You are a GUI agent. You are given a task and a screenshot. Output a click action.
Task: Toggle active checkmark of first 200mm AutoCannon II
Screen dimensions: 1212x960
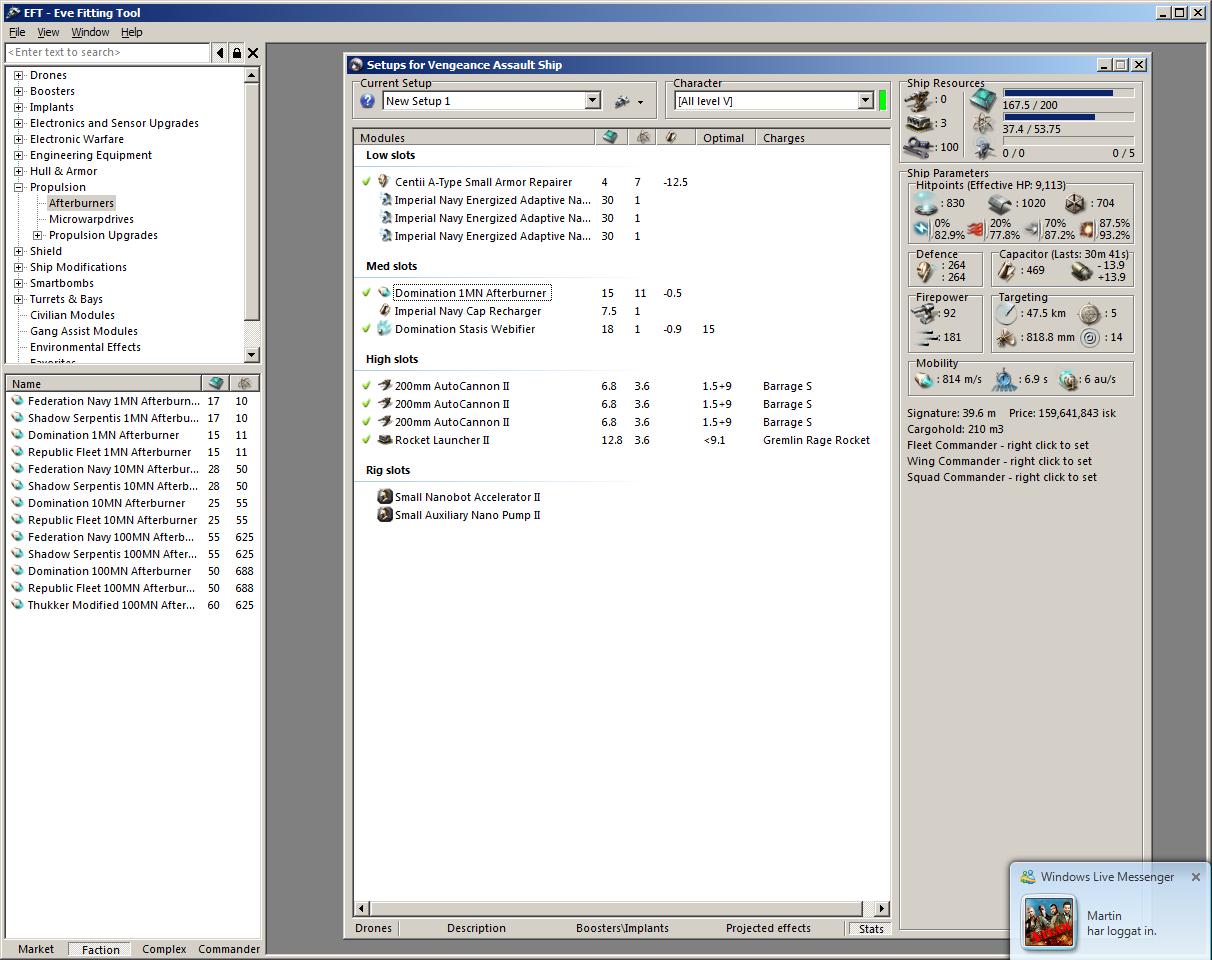point(366,386)
